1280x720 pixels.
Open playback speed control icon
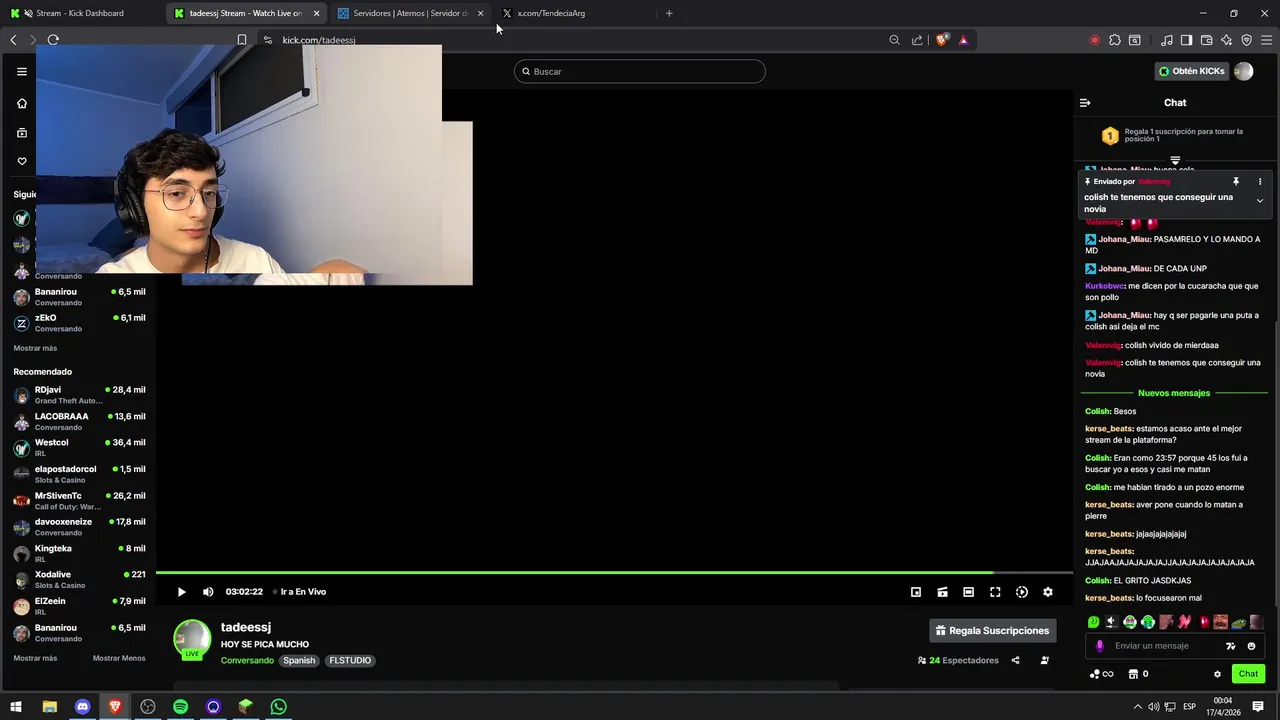[1022, 592]
